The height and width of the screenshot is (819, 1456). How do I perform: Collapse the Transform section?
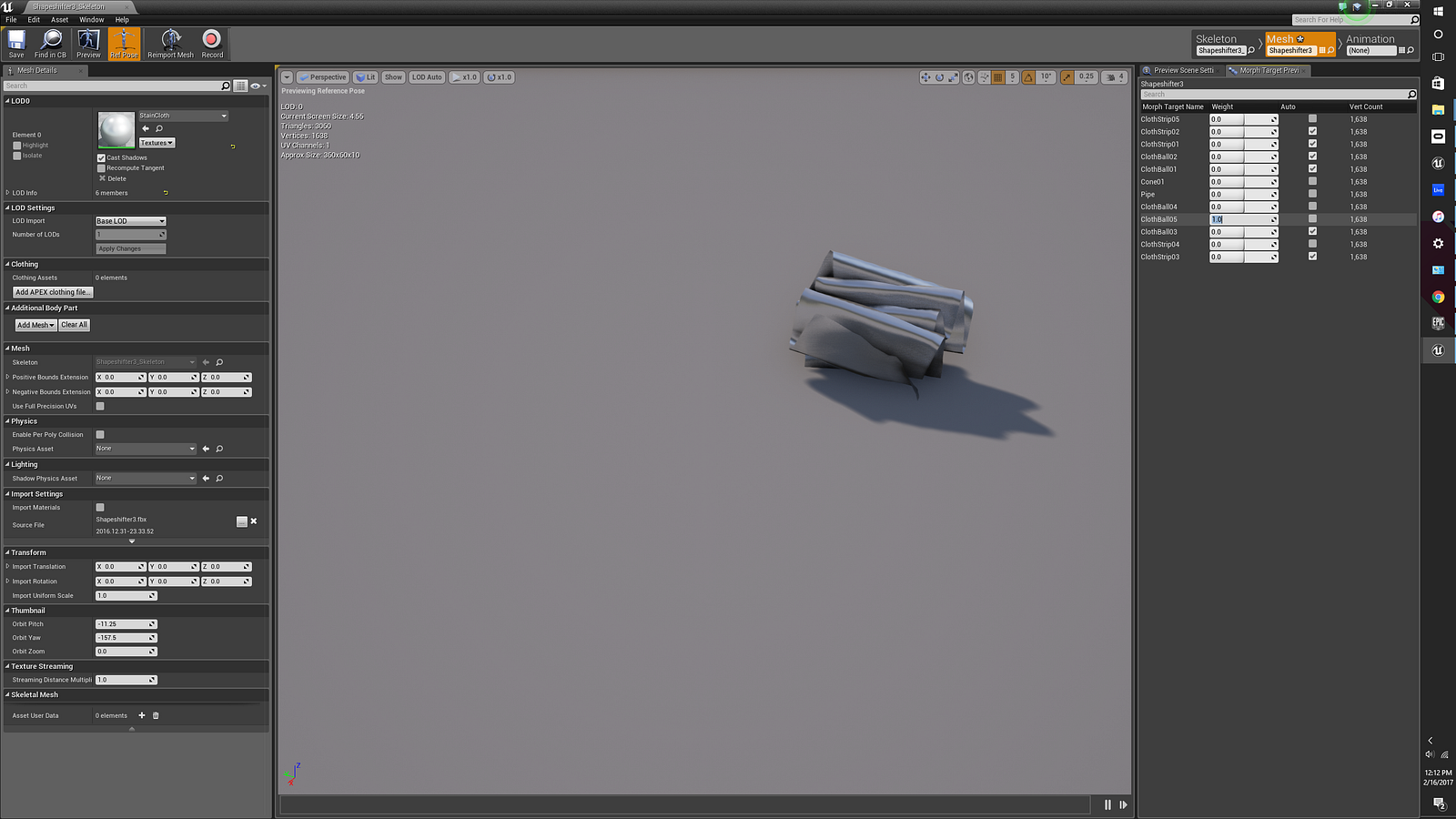point(7,552)
